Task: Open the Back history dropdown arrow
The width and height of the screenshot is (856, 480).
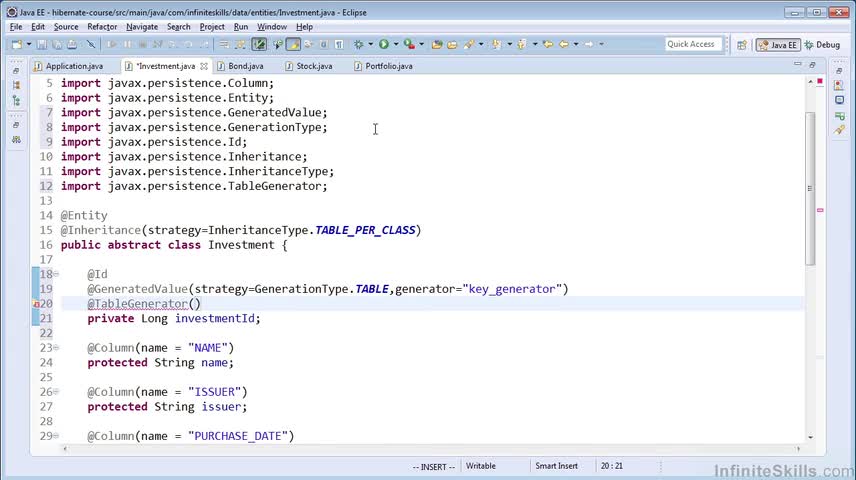Action: [576, 44]
